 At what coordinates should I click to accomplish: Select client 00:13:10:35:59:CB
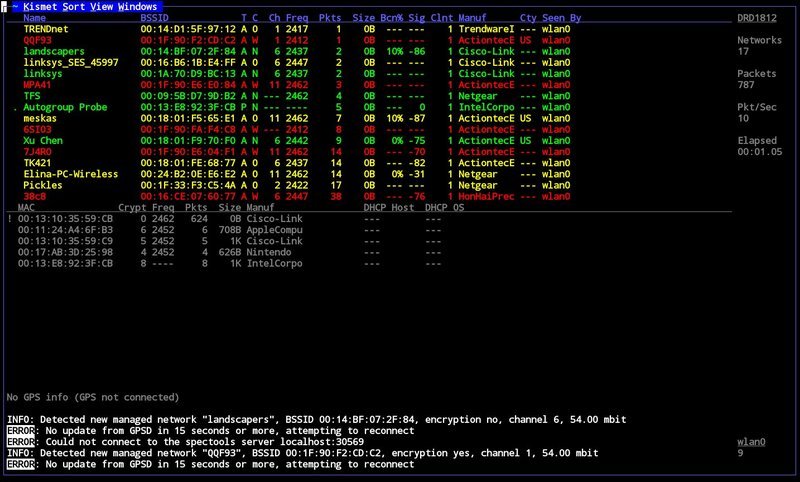pos(224,219)
